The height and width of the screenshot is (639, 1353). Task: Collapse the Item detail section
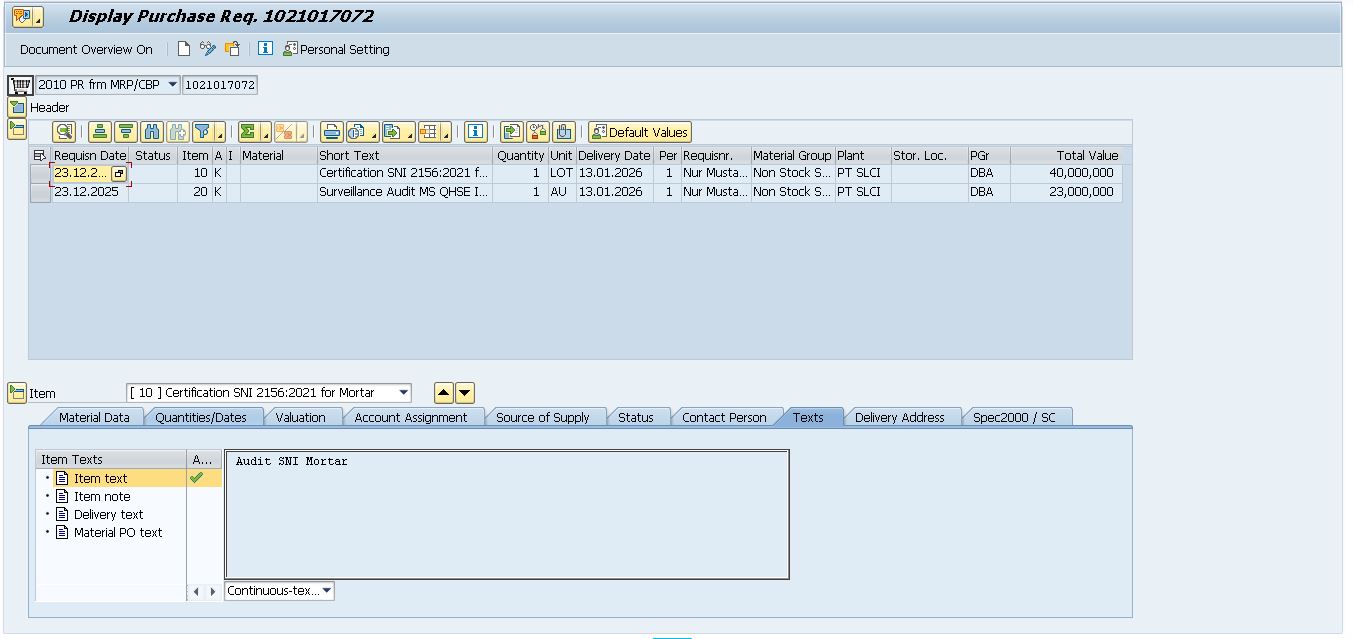coord(16,393)
